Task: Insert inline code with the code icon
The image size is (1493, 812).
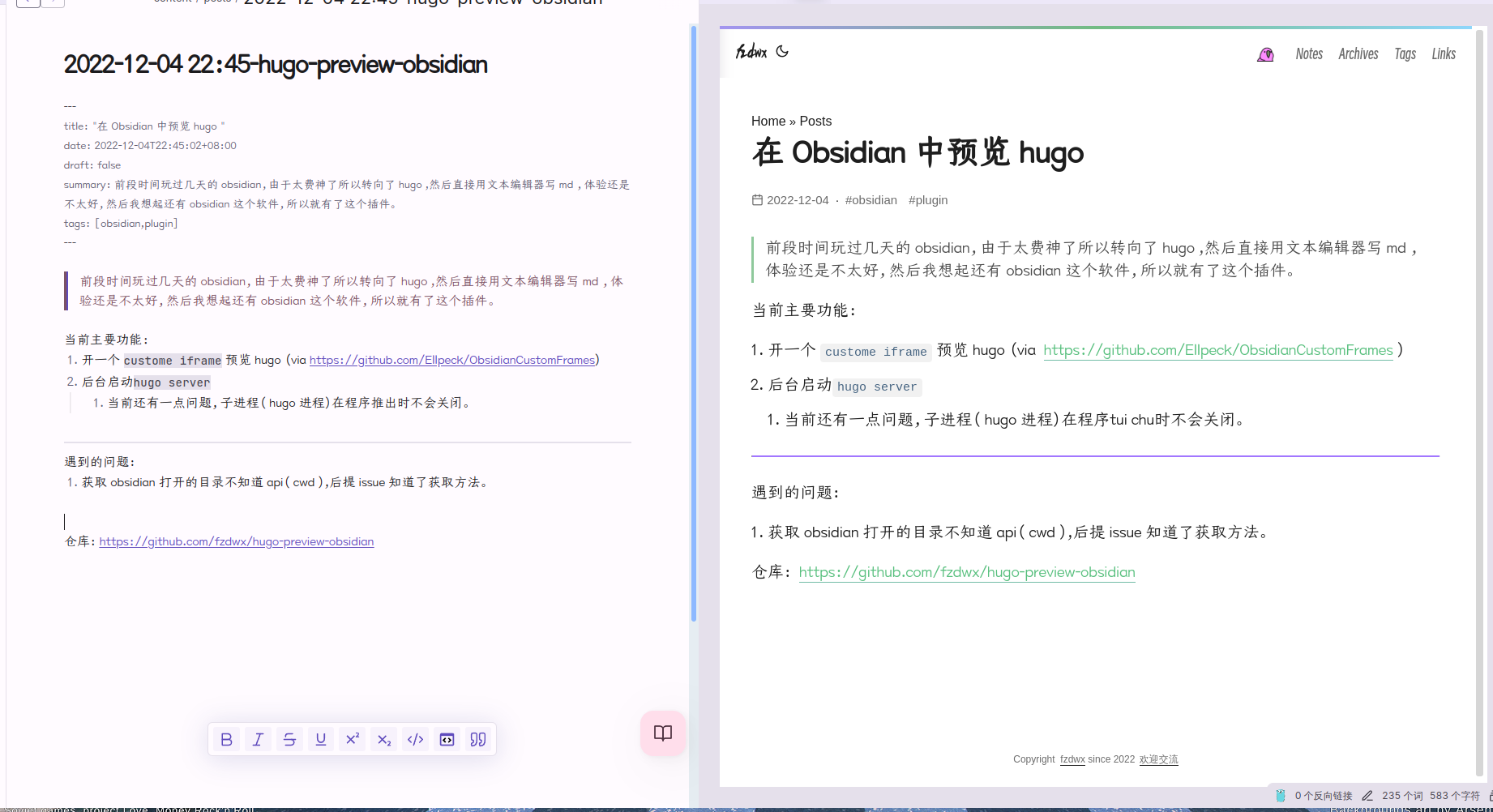Action: pos(415,739)
